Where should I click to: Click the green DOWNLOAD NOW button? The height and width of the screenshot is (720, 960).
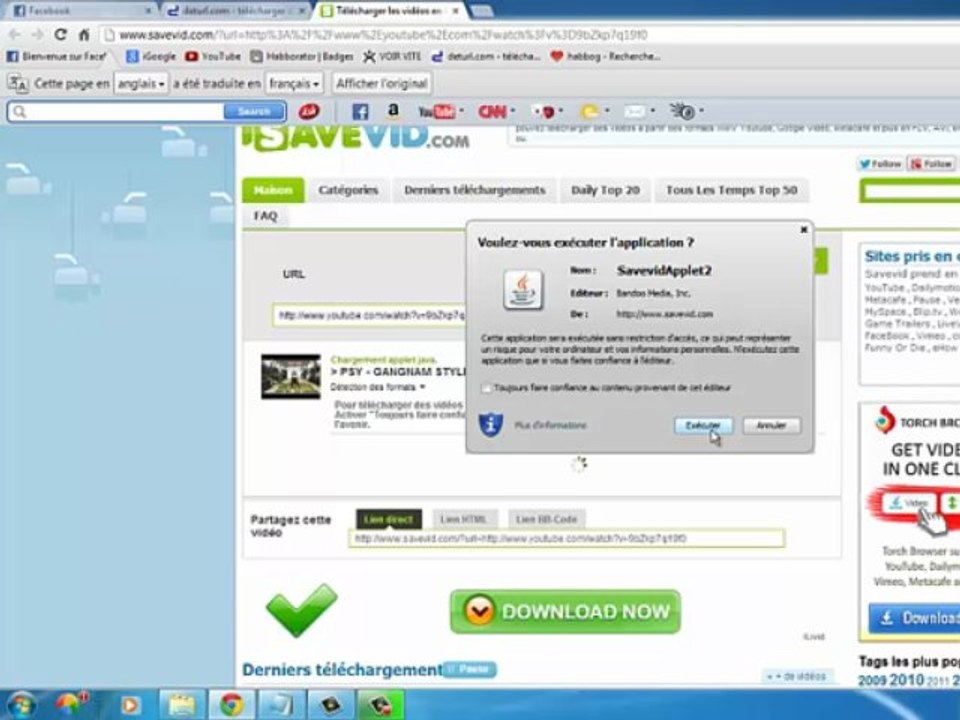564,611
